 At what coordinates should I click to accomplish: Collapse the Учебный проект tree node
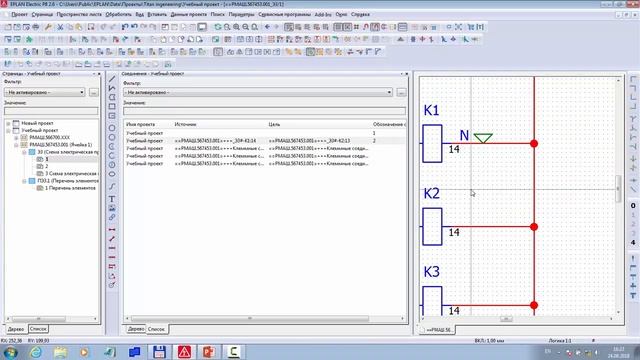[x=8, y=131]
